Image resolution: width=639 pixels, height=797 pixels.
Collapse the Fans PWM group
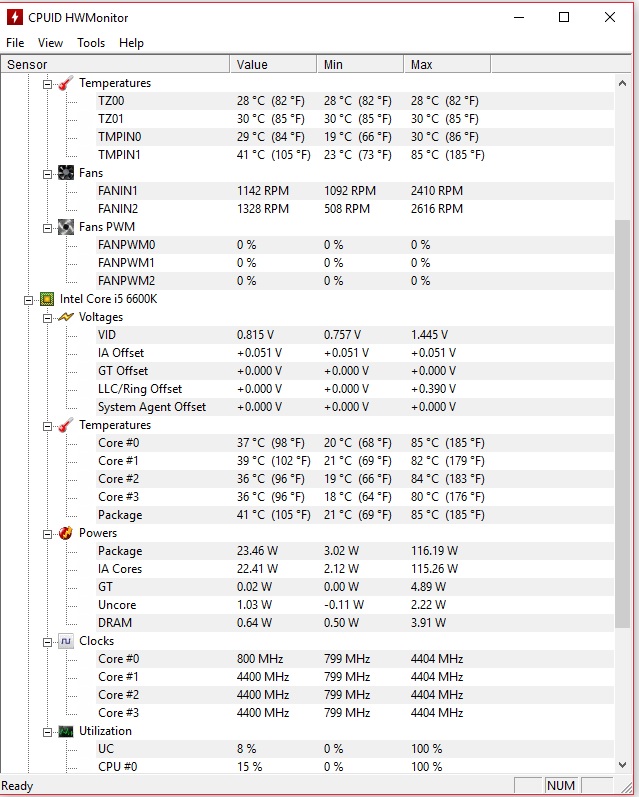click(47, 228)
